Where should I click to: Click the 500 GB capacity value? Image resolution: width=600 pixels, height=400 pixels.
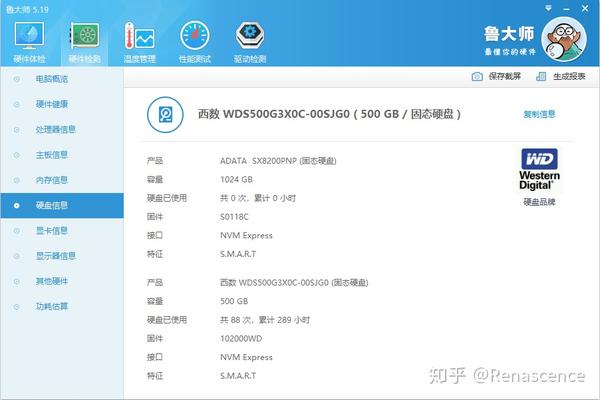click(x=234, y=301)
